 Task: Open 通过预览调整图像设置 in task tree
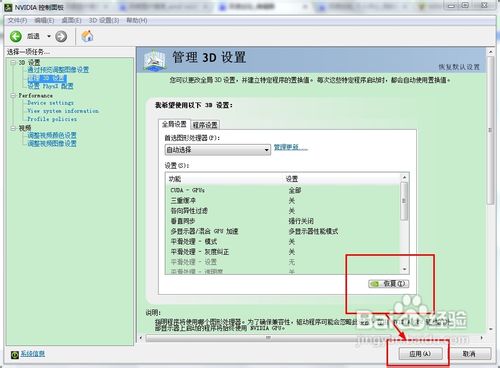58,70
